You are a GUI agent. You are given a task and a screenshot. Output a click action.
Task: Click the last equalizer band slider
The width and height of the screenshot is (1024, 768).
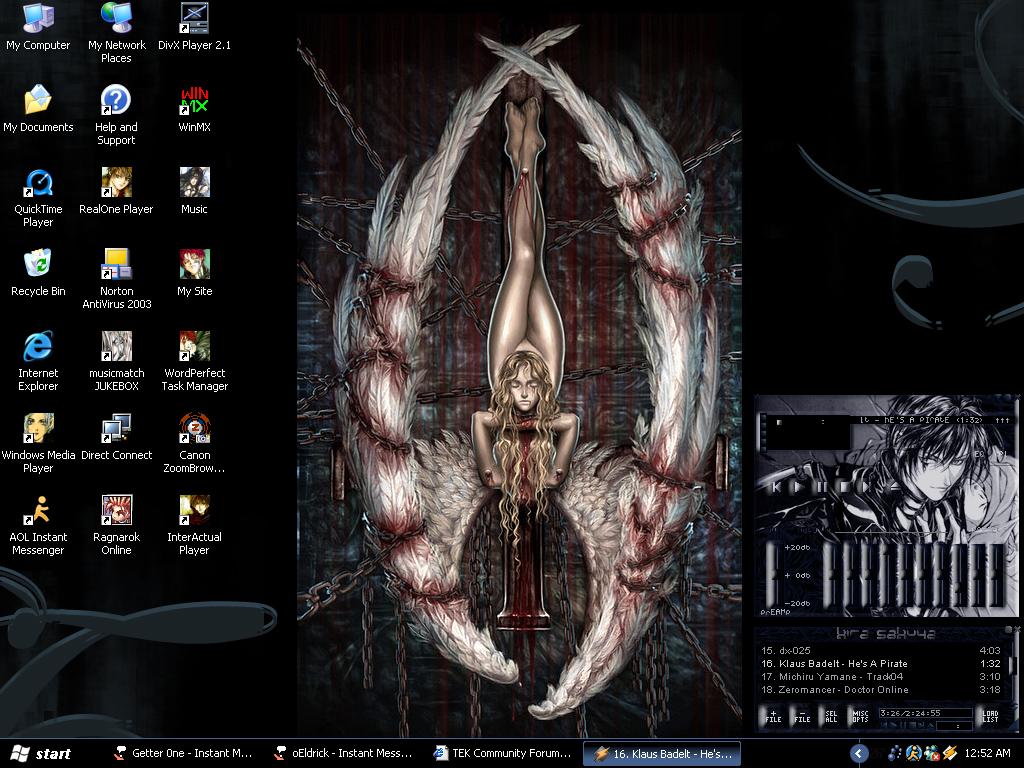[994, 575]
